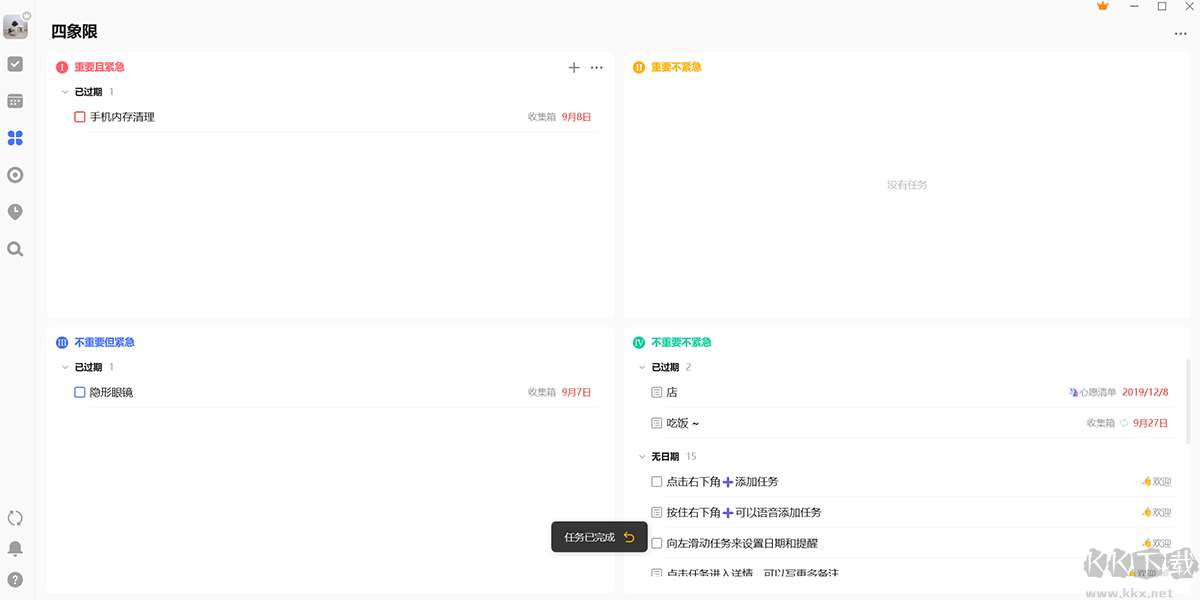Mark 隐形眼镜 task as complete
Viewport: 1200px width, 600px height.
(x=80, y=393)
